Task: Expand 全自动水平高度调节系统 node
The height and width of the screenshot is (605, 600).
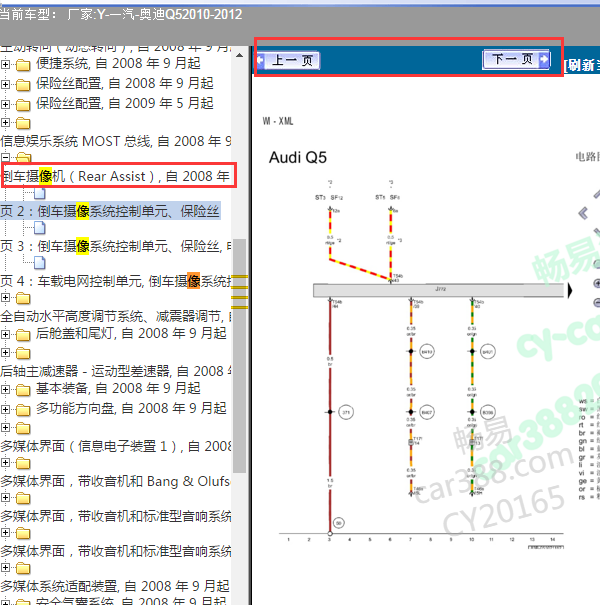Action: pyautogui.click(x=5, y=298)
